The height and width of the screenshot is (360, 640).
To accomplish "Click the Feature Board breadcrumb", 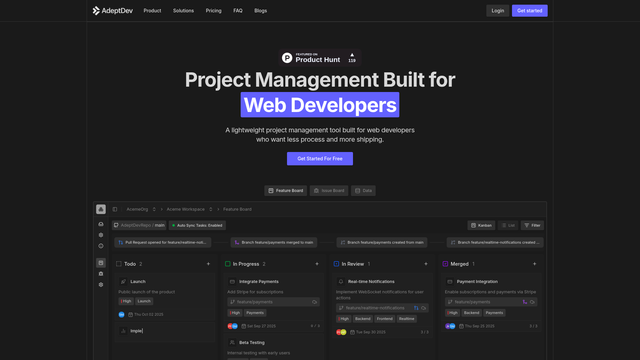I will pyautogui.click(x=237, y=209).
